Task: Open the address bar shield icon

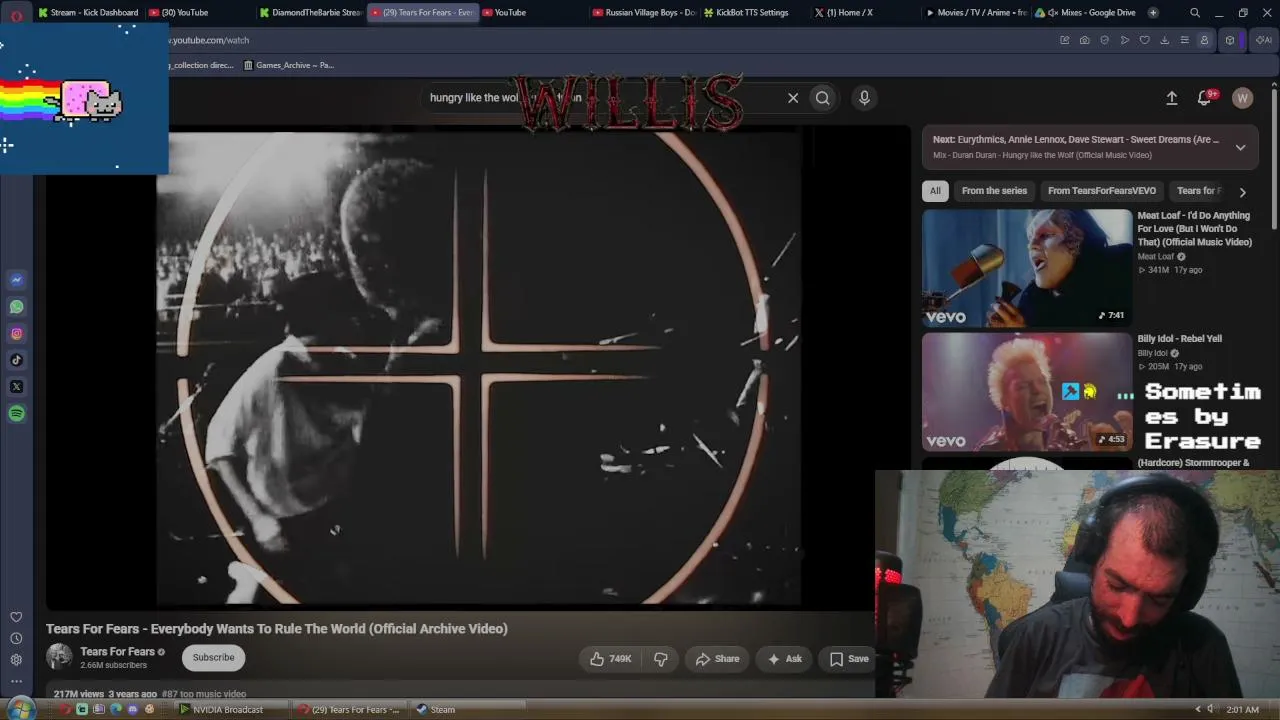Action: [x=1104, y=40]
